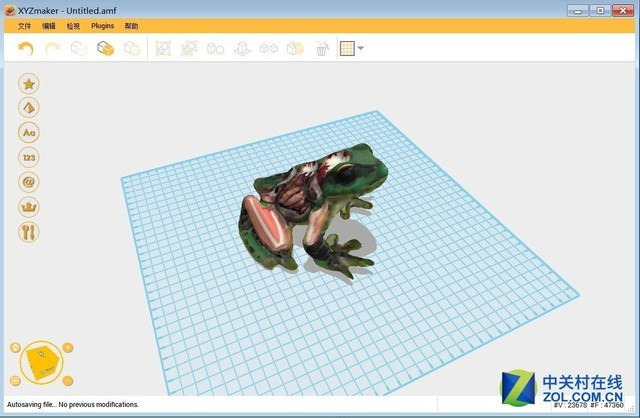Open the Aa letters shape category
Screen dimensions: 640x418
pos(30,132)
